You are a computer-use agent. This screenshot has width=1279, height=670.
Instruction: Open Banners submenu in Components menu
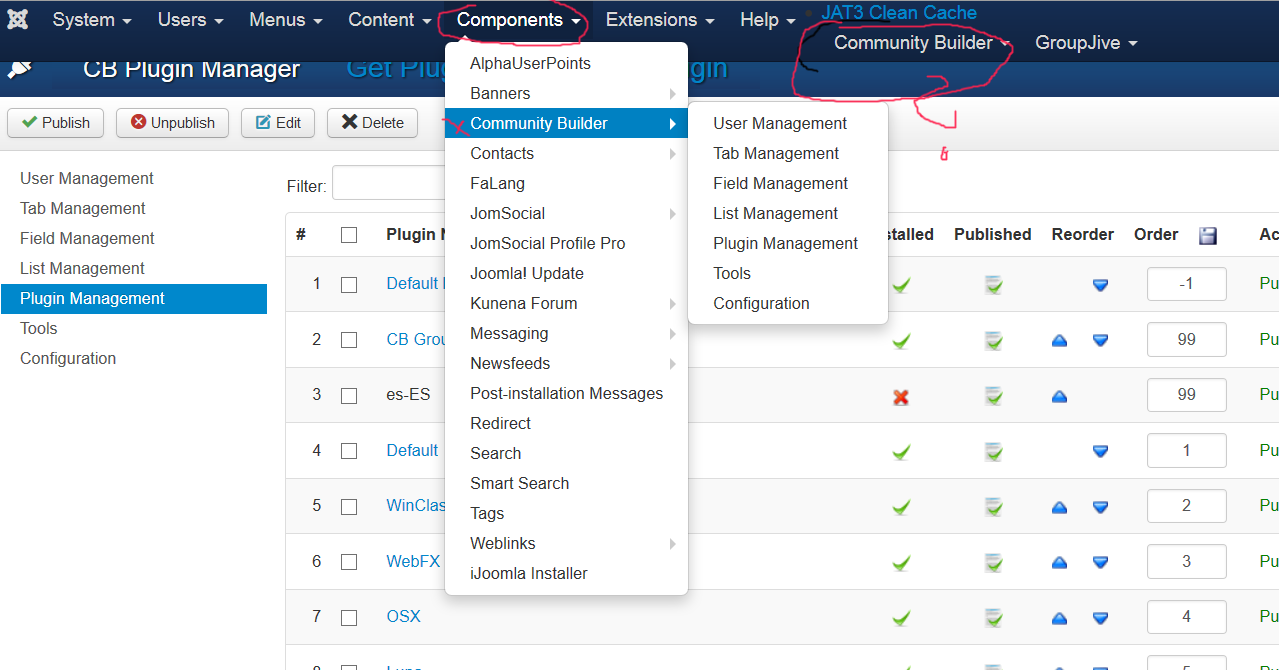[566, 93]
